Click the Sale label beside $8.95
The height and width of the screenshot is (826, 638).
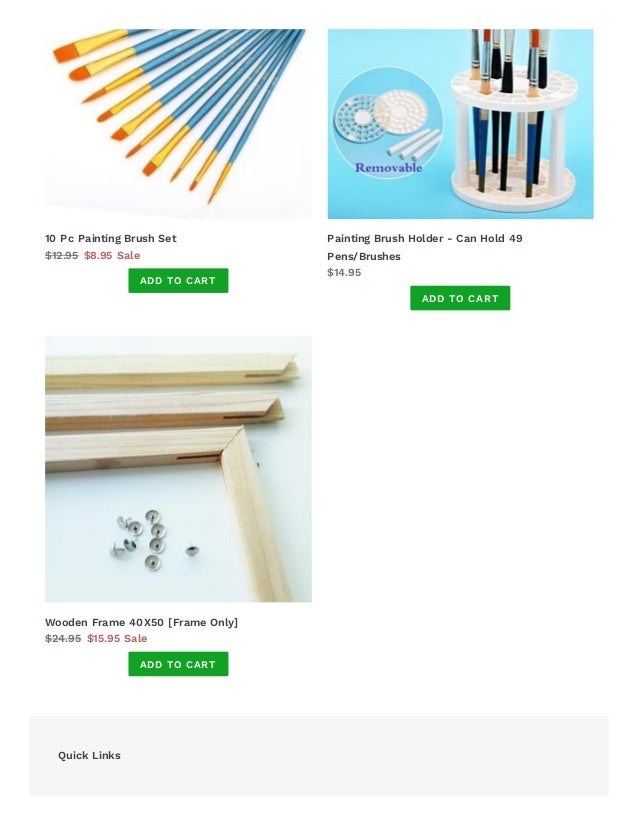(129, 255)
